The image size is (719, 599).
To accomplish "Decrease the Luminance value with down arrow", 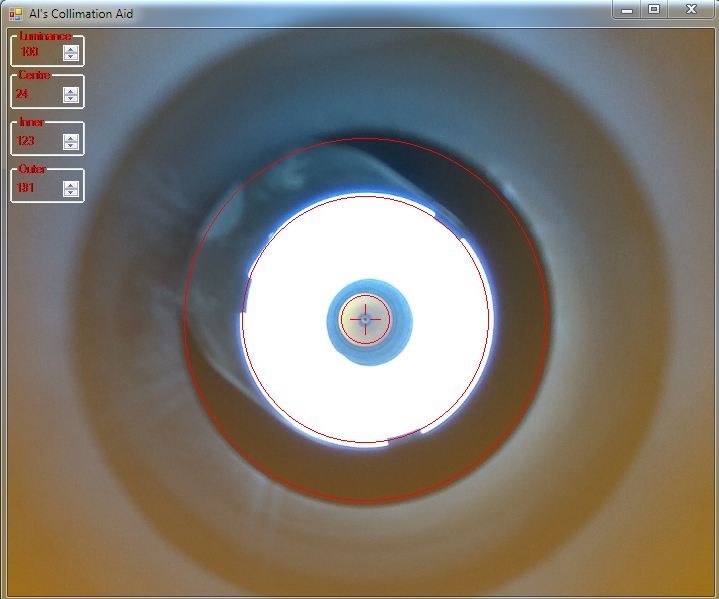I will click(71, 57).
